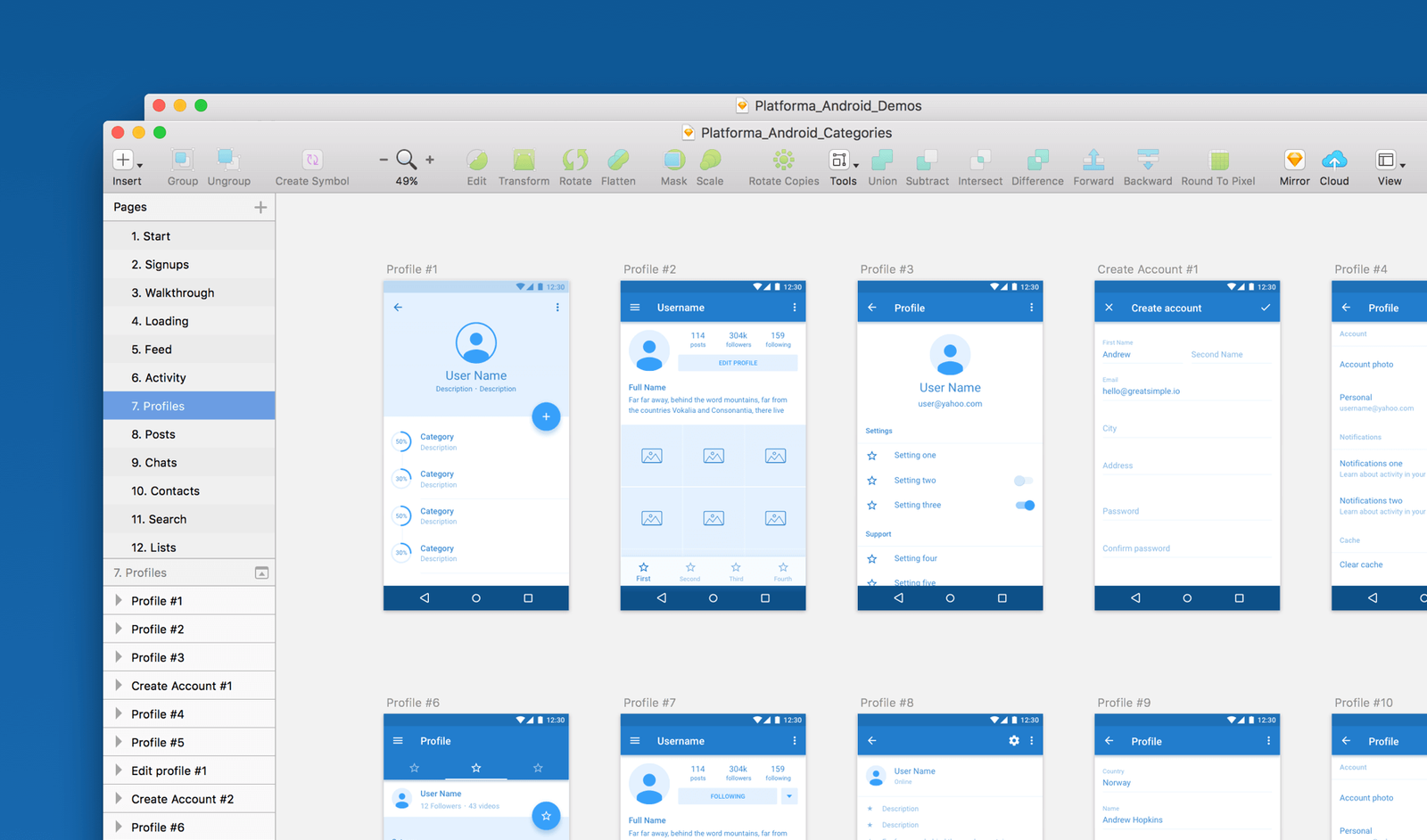Select page '11. Search'
Image resolution: width=1427 pixels, height=840 pixels.
tap(189, 519)
